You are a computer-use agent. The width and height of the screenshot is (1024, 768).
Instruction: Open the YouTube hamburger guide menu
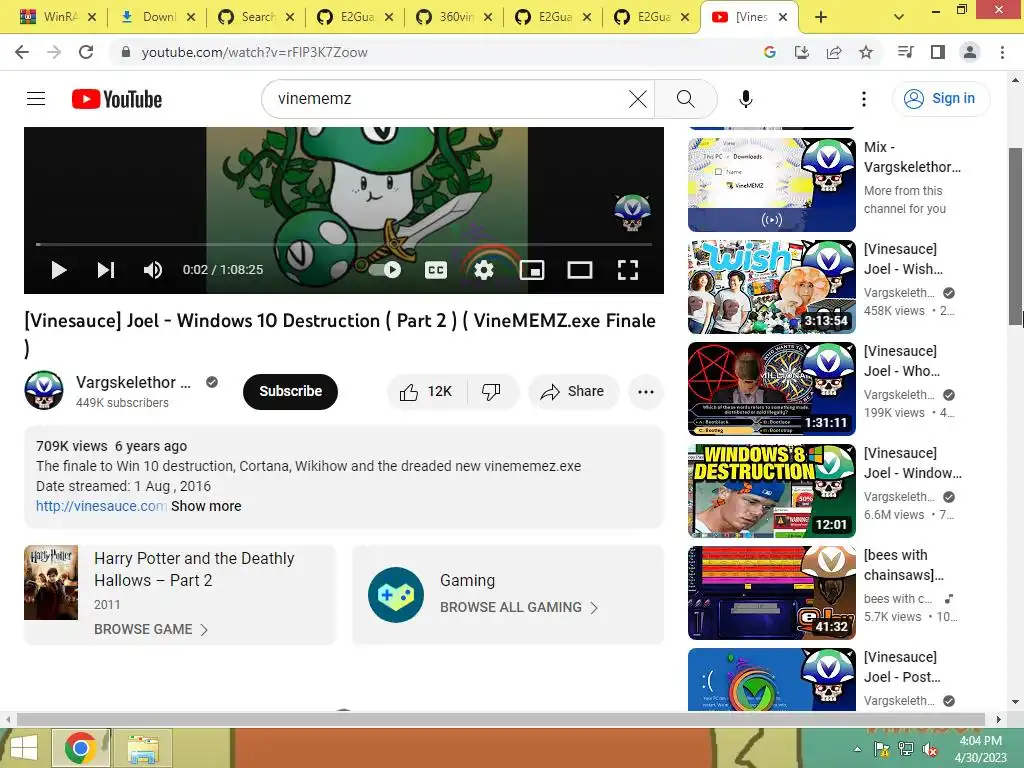coord(36,99)
